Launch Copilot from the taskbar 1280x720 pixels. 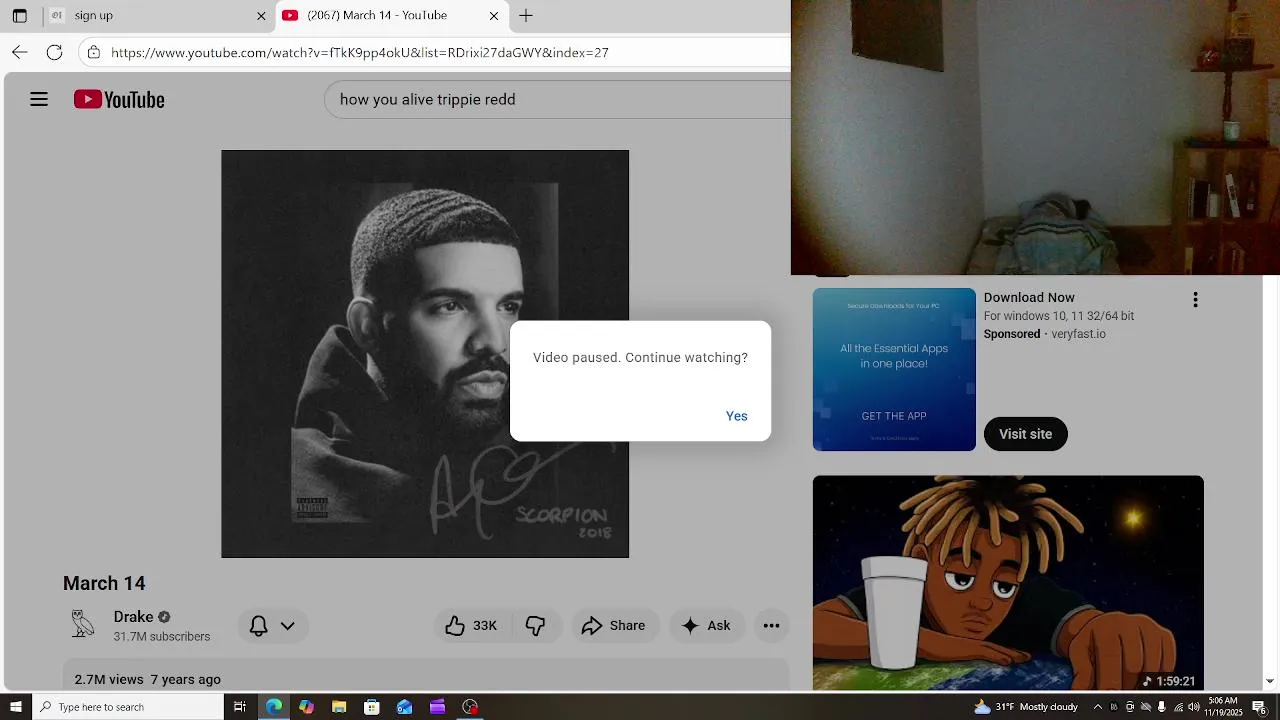point(306,707)
